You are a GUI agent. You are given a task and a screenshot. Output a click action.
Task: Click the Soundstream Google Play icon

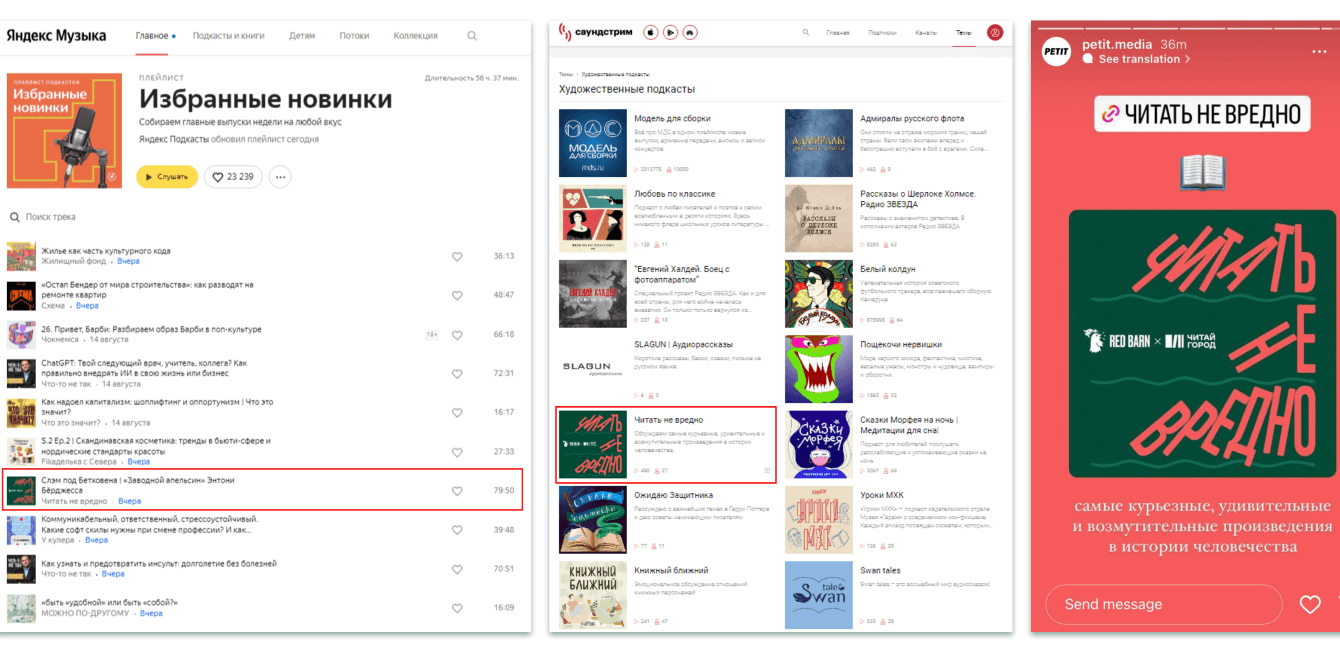670,32
